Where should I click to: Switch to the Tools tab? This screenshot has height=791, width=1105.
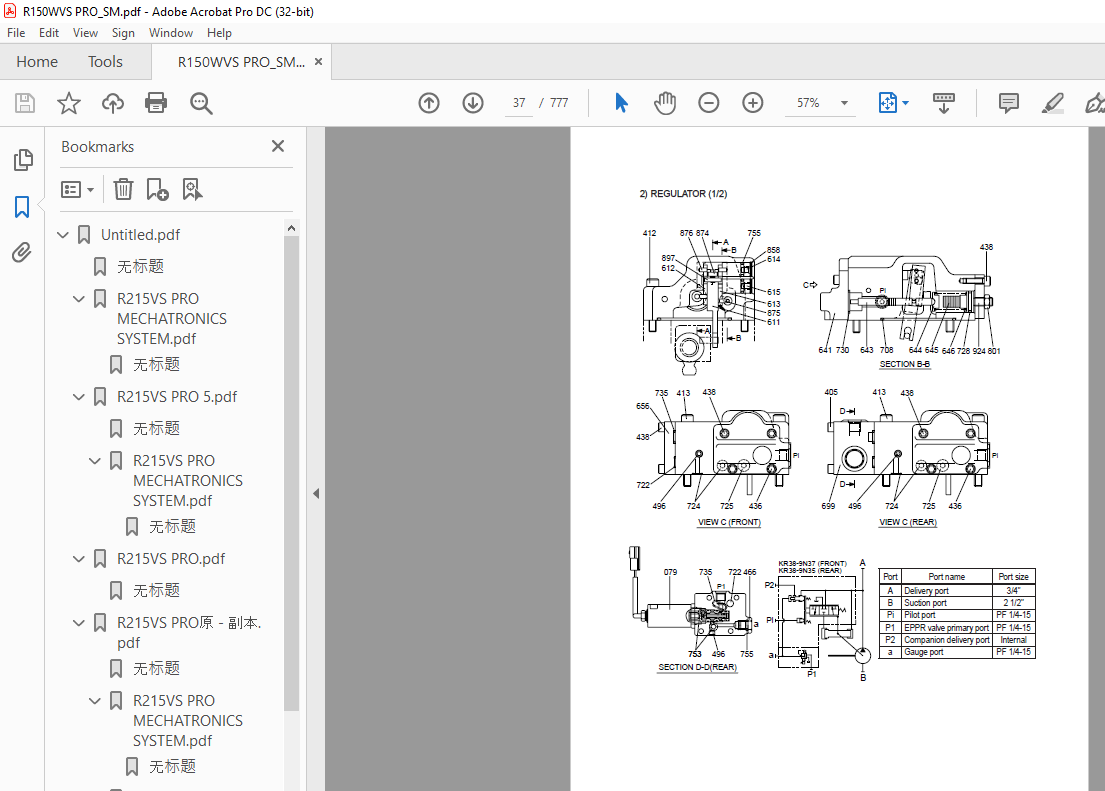click(x=105, y=62)
